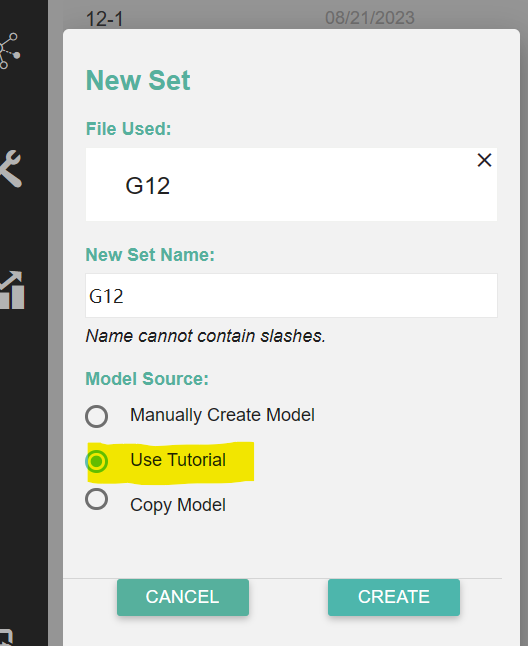This screenshot has width=528, height=646.
Task: Click the 'Copy Model' option label text
Action: pos(178,505)
